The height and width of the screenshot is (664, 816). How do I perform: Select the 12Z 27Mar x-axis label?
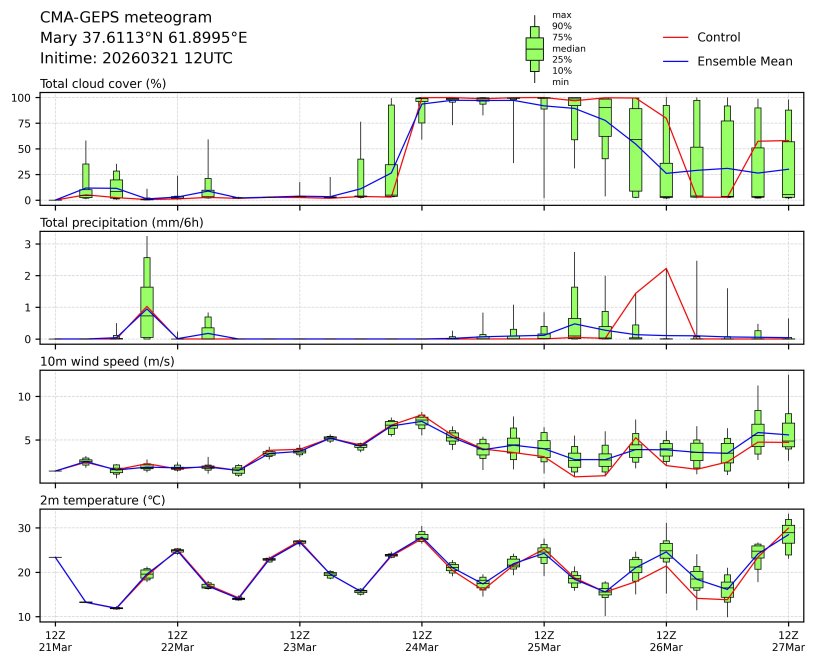(789, 641)
